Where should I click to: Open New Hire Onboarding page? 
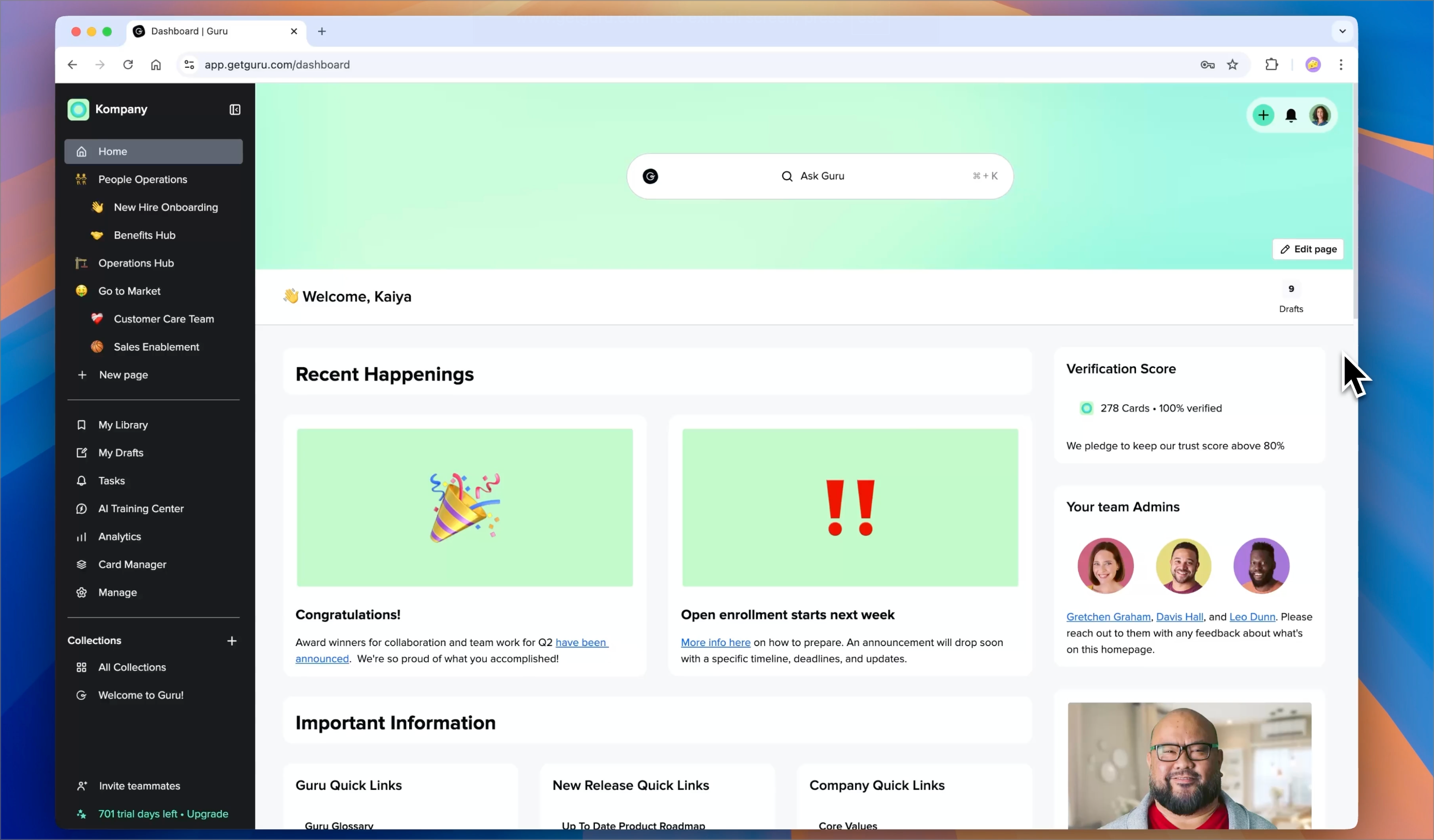154,207
